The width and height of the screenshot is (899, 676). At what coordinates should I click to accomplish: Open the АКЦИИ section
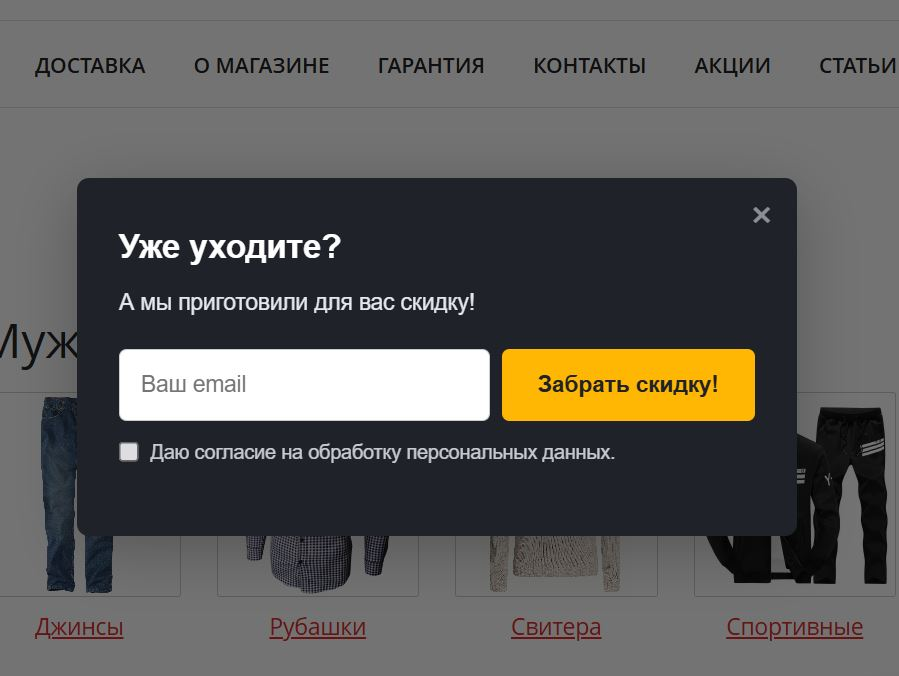(x=732, y=66)
